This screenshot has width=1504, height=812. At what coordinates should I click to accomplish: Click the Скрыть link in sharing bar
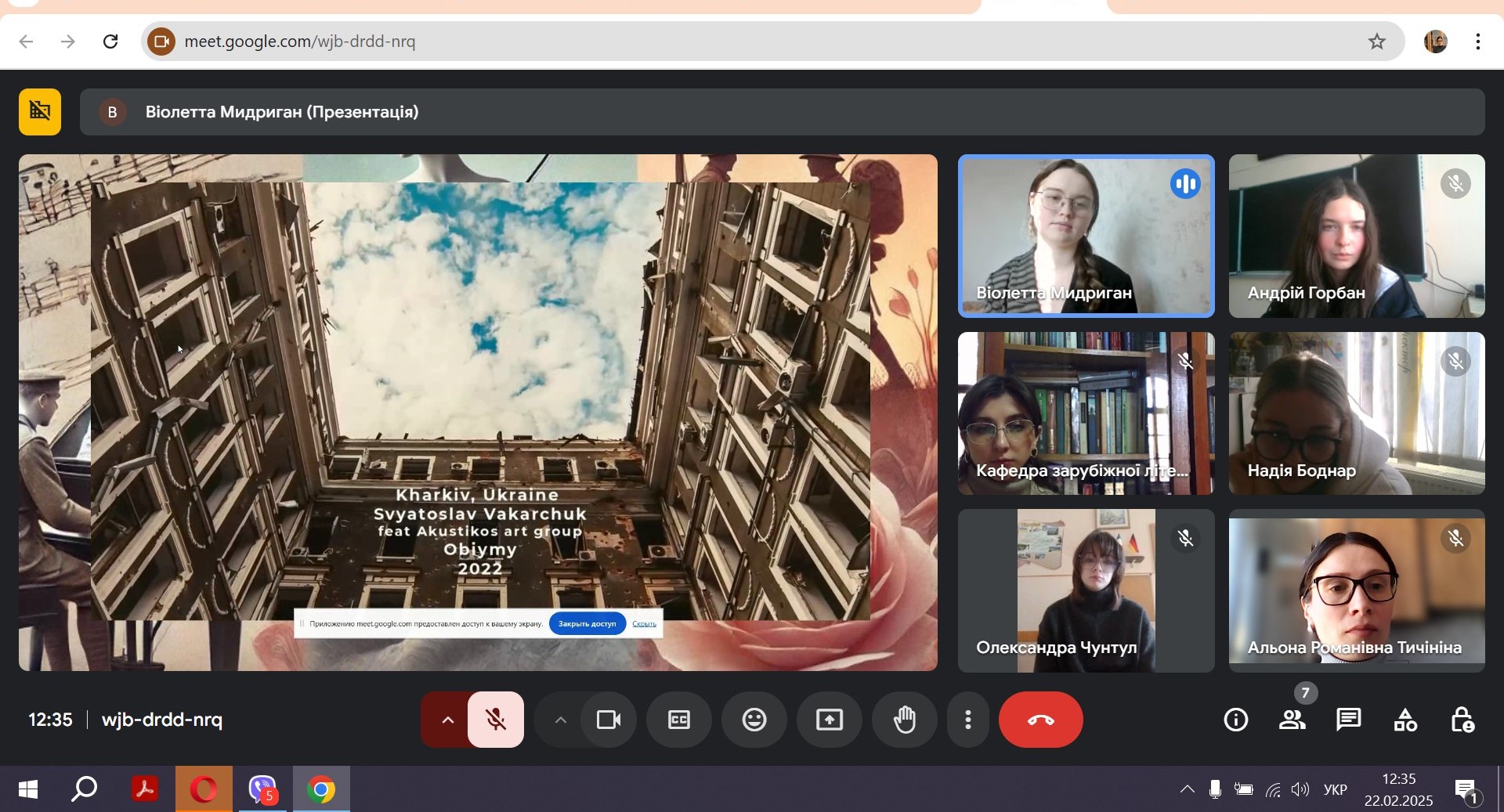click(644, 623)
